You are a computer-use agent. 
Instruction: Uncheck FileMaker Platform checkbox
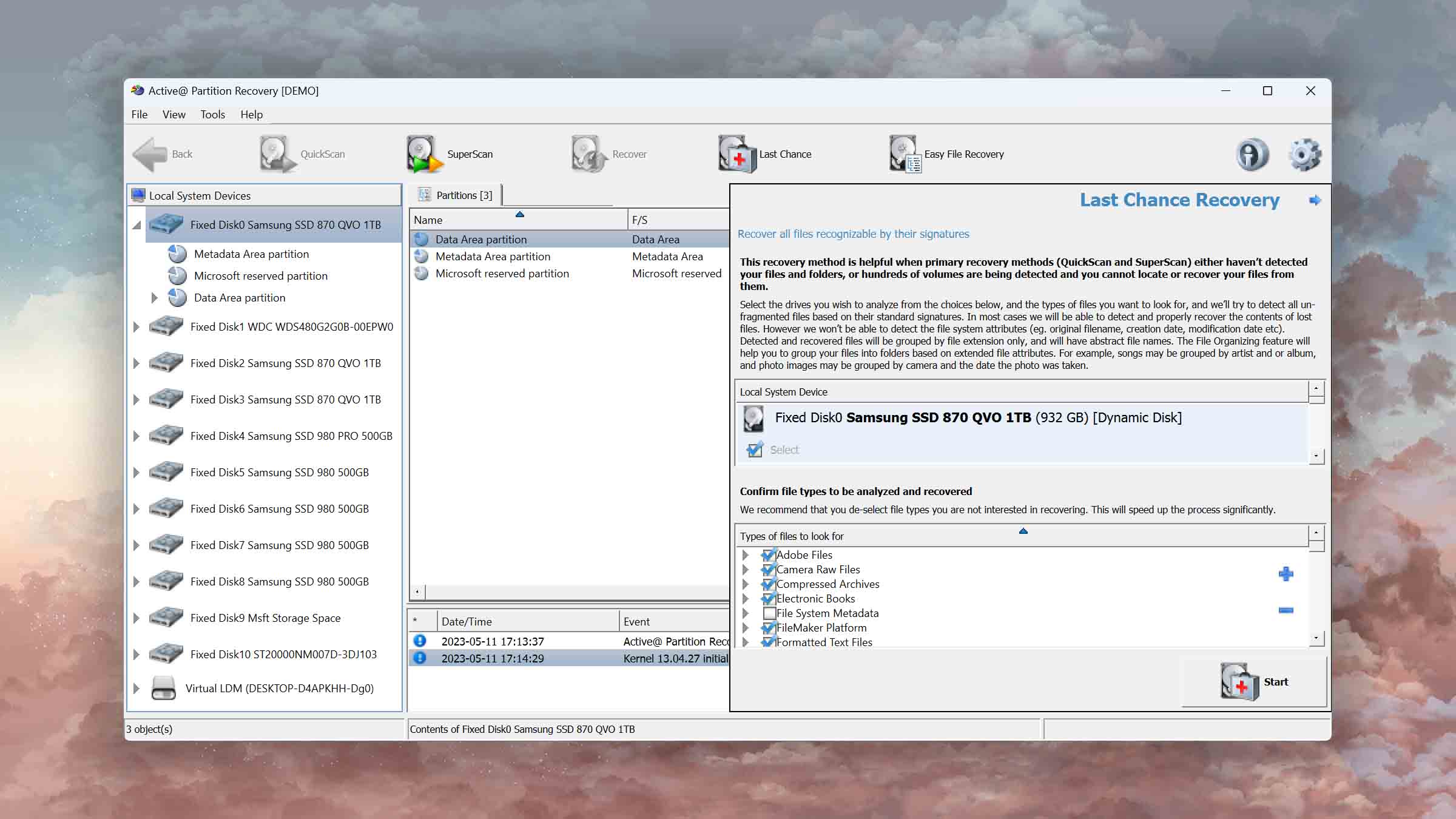[769, 627]
